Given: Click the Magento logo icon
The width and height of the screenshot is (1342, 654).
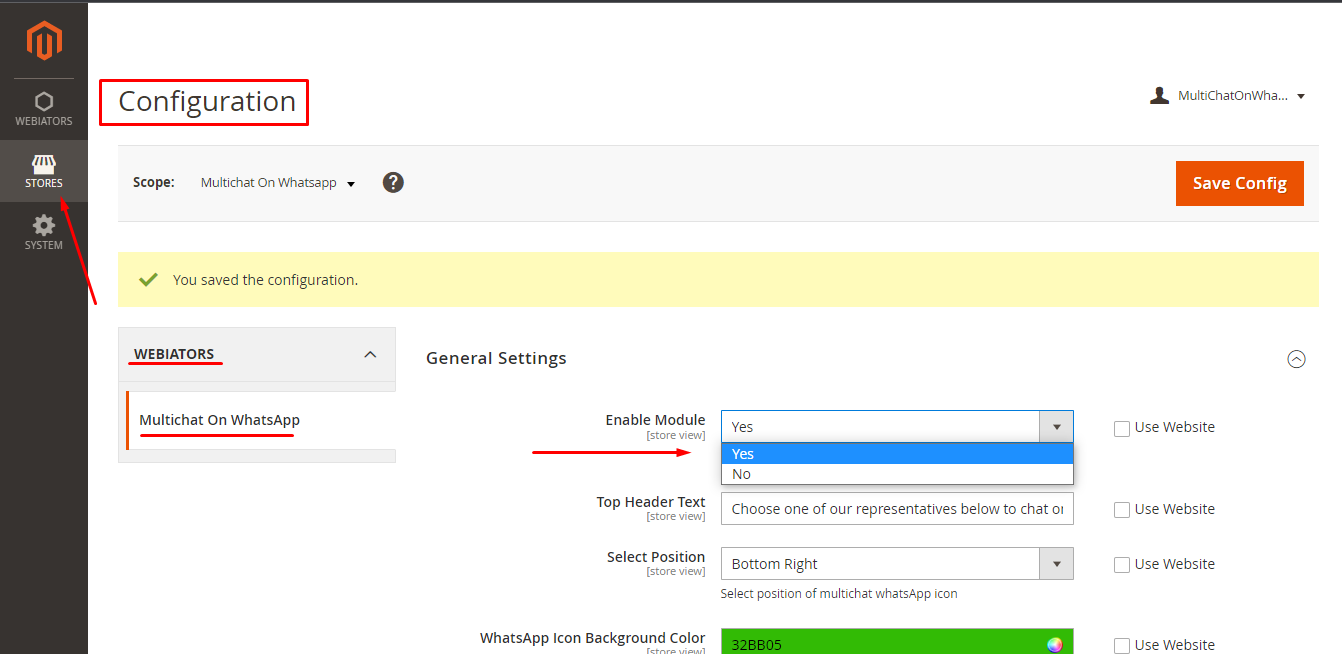Looking at the screenshot, I should tap(44, 40).
